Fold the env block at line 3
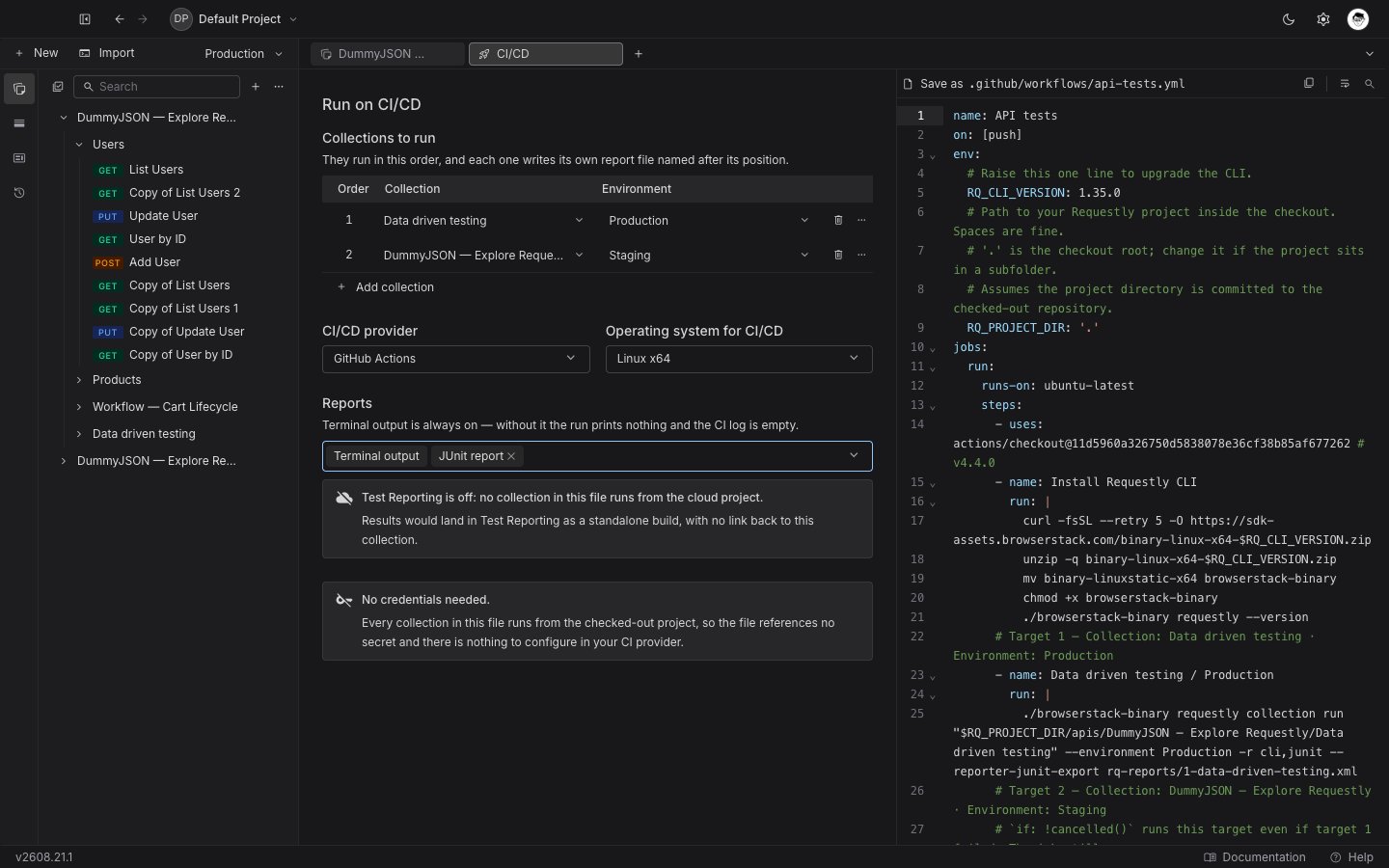Screen dimensions: 1389x868 [933, 155]
